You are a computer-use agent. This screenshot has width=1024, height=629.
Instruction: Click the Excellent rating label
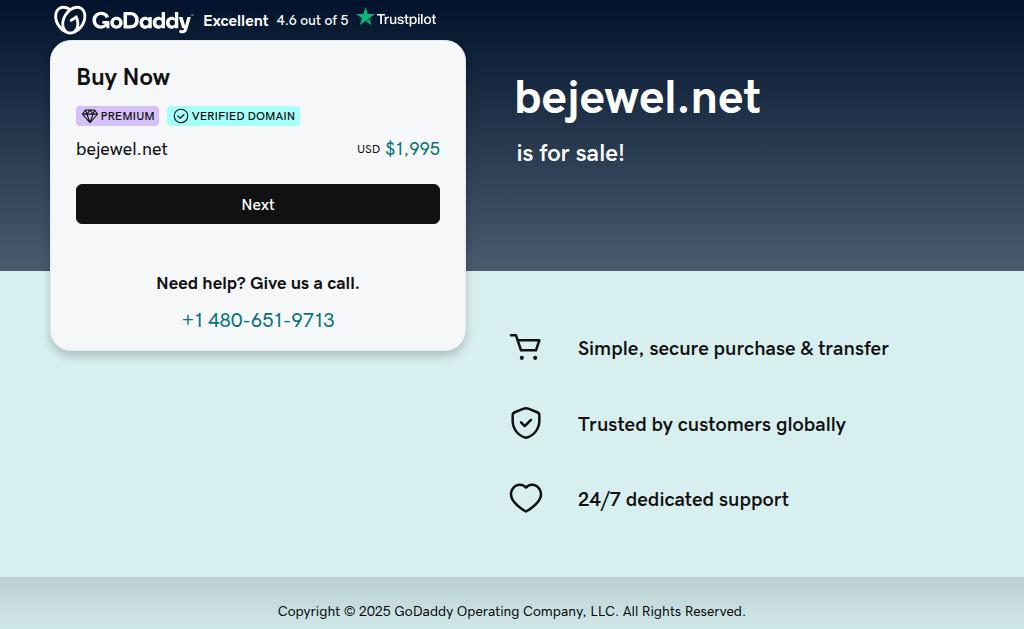click(236, 20)
